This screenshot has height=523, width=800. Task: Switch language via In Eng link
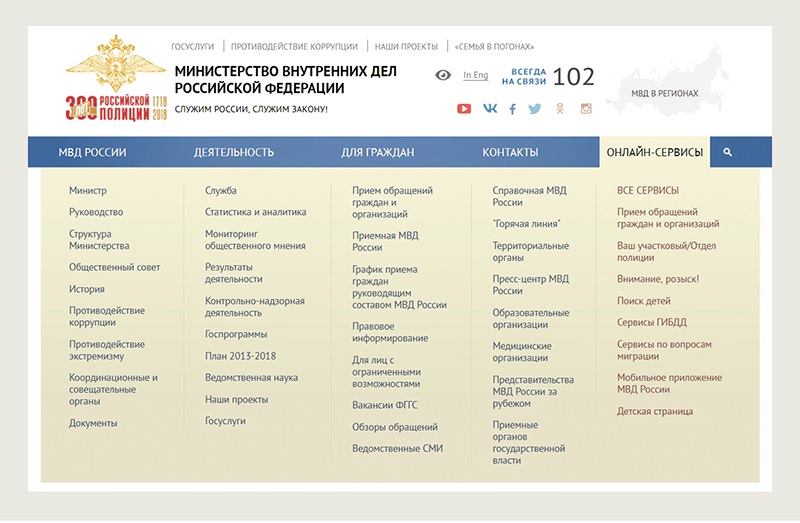476,75
